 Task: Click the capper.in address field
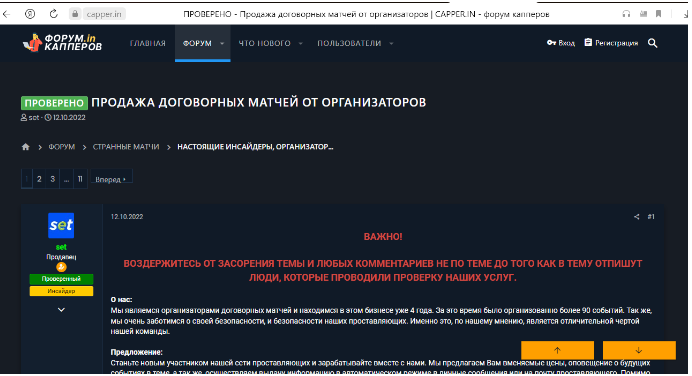pyautogui.click(x=104, y=14)
